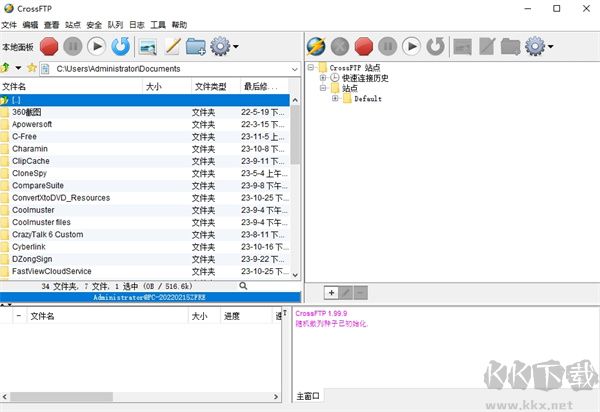The height and width of the screenshot is (412, 600).
Task: Click the greyed new folder icon in remote toolbar
Action: coord(510,47)
